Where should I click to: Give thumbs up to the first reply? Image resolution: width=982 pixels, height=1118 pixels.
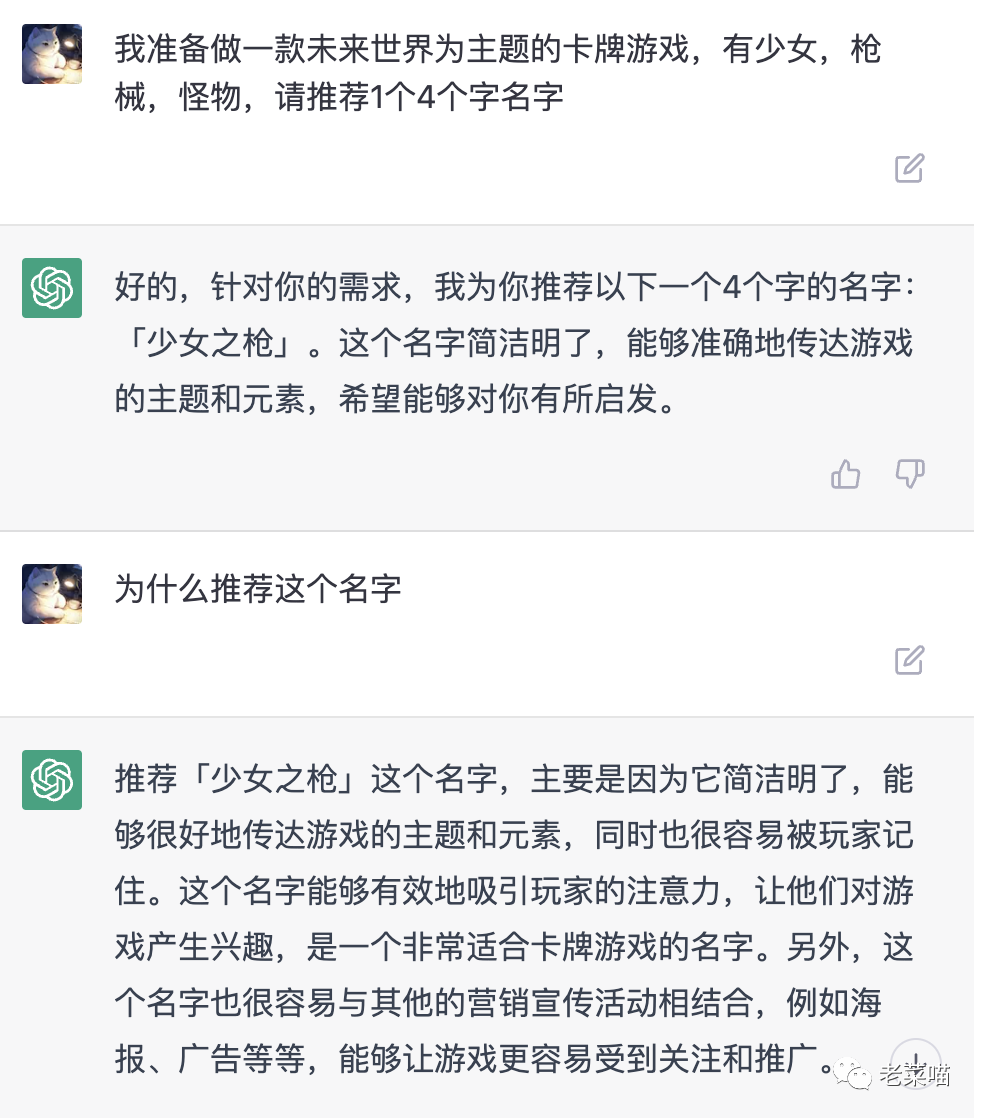(846, 474)
